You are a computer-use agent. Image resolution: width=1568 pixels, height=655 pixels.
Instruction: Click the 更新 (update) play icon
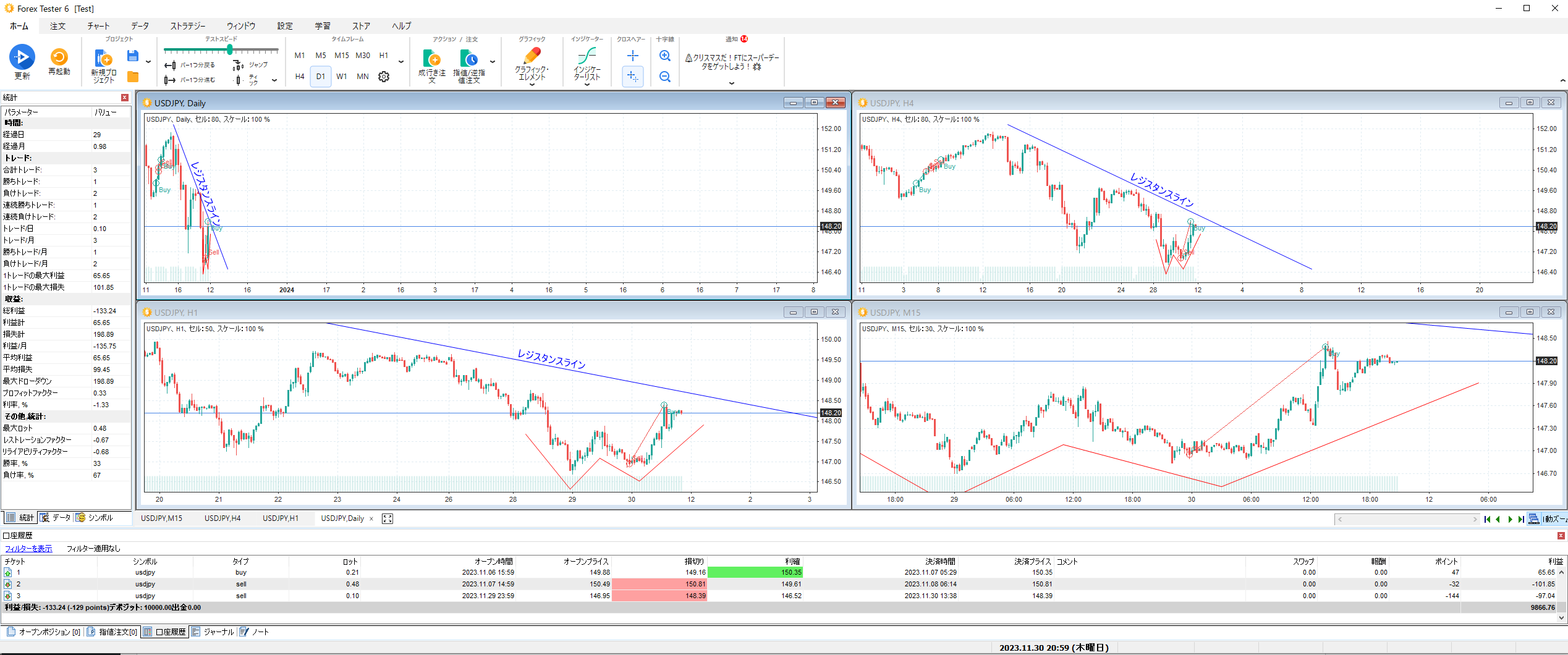point(22,57)
